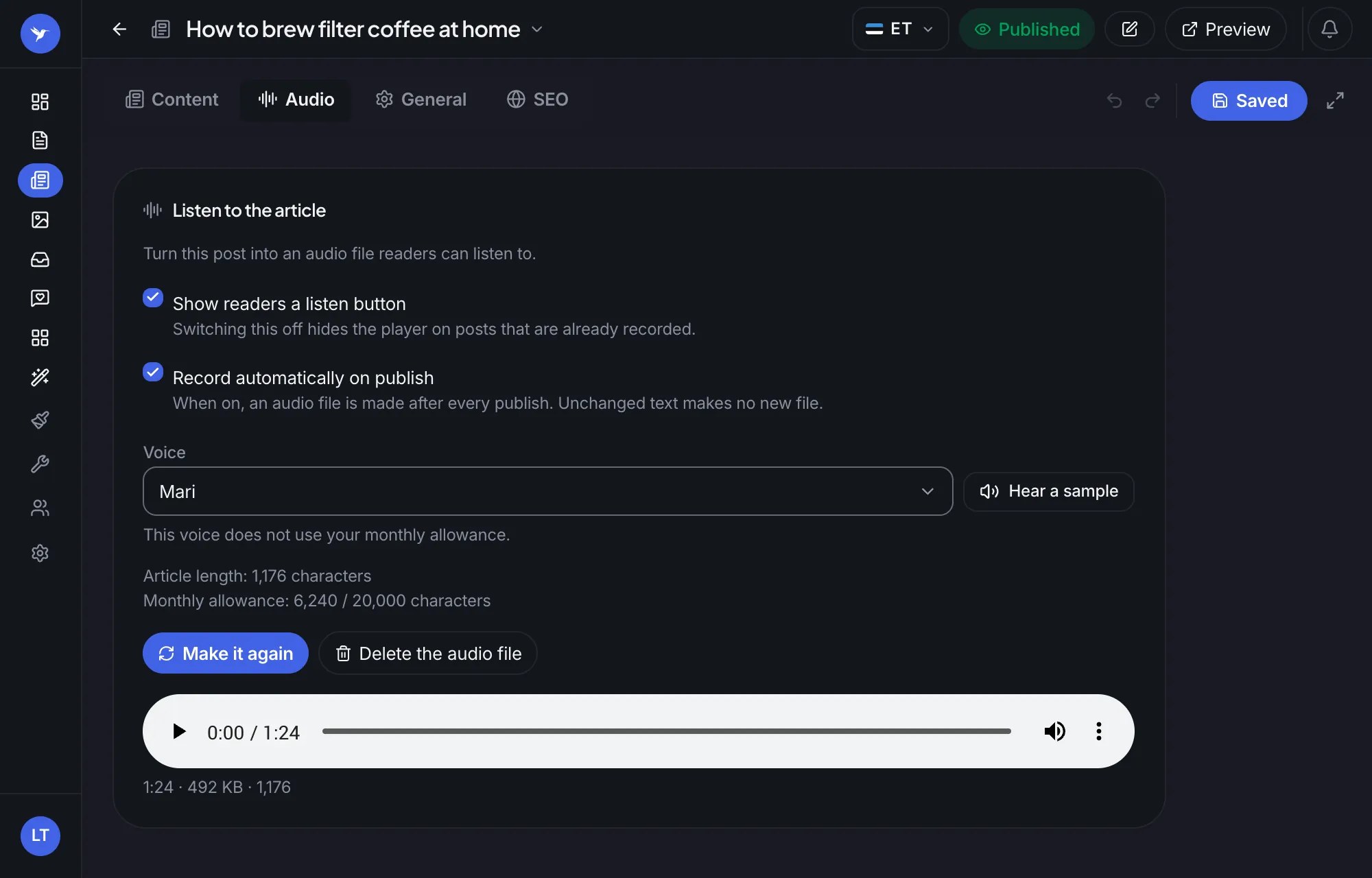1372x878 pixels.
Task: Open the media image icon in the sidebar
Action: (x=40, y=219)
